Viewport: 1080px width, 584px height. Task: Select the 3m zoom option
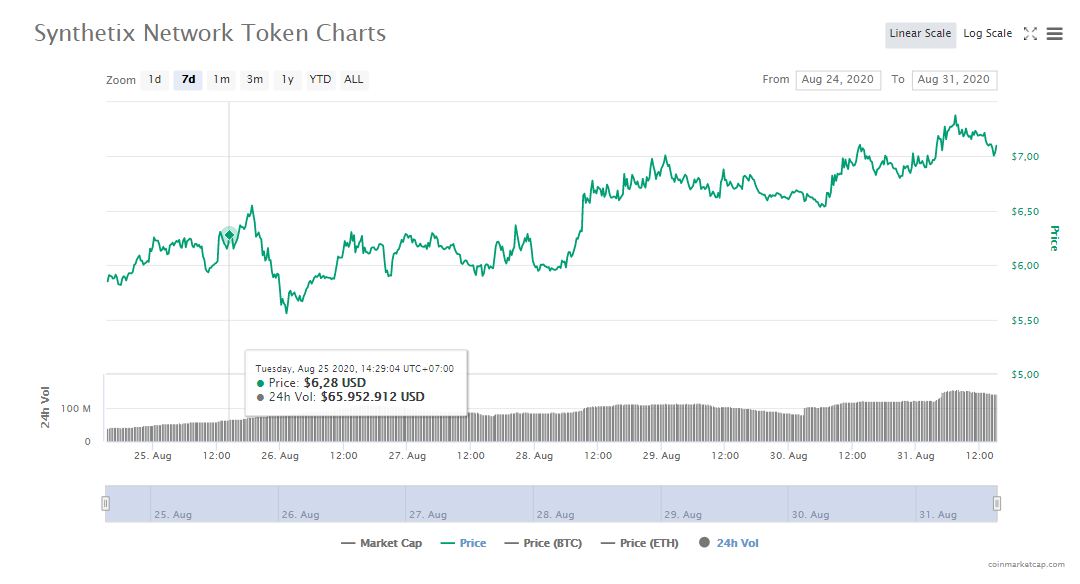click(254, 80)
